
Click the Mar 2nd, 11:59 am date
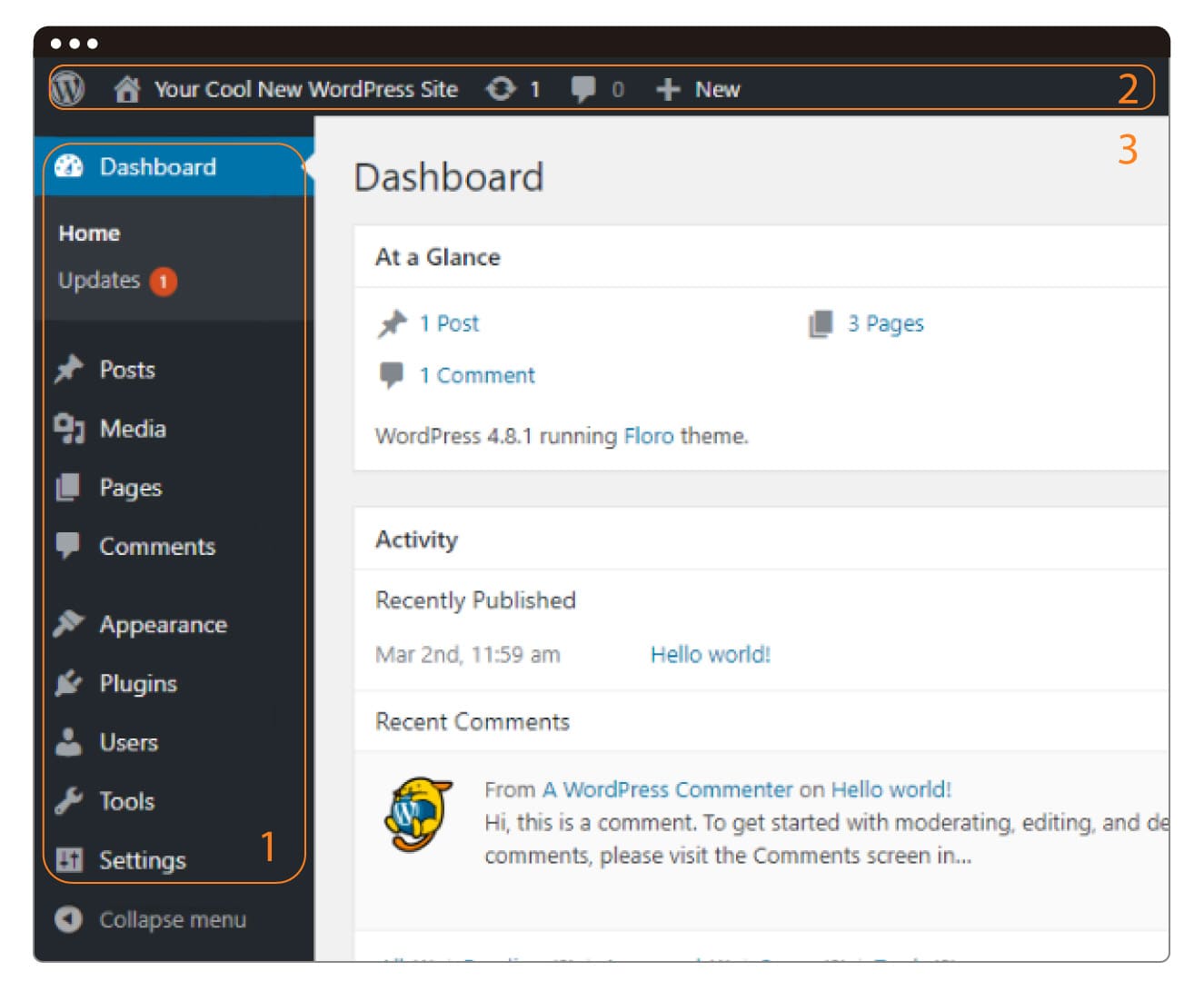[468, 654]
